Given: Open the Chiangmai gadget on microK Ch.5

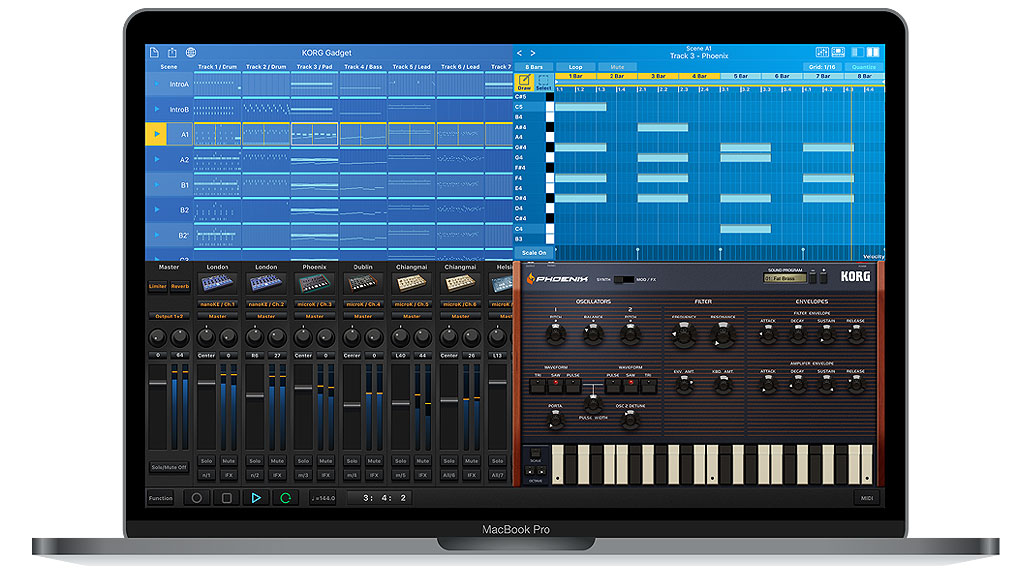Looking at the screenshot, I should click(411, 283).
